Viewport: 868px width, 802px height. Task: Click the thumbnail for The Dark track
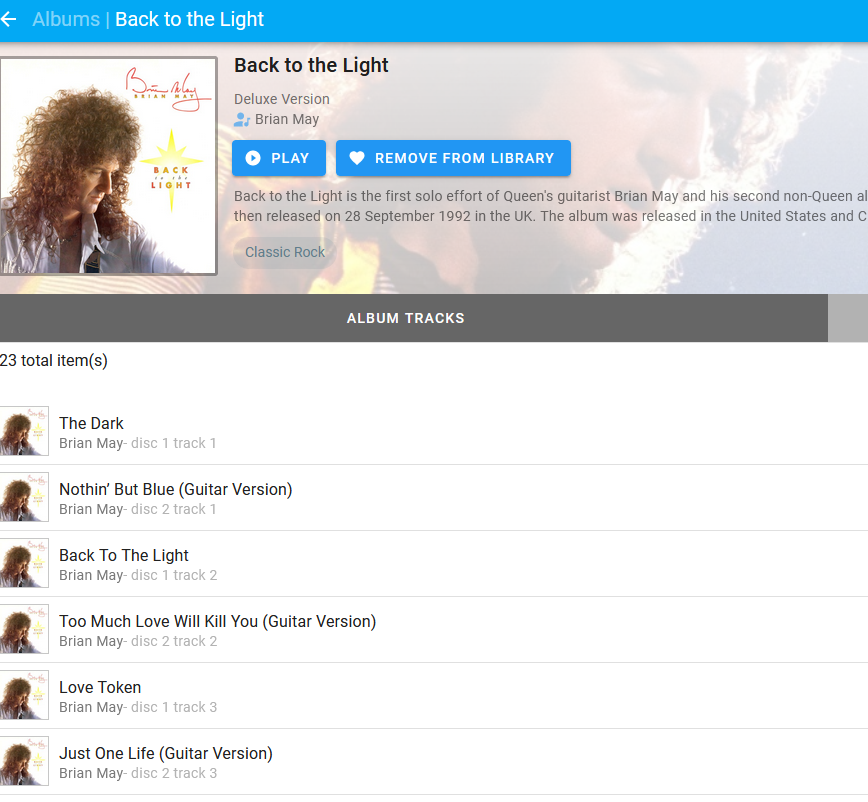coord(24,431)
